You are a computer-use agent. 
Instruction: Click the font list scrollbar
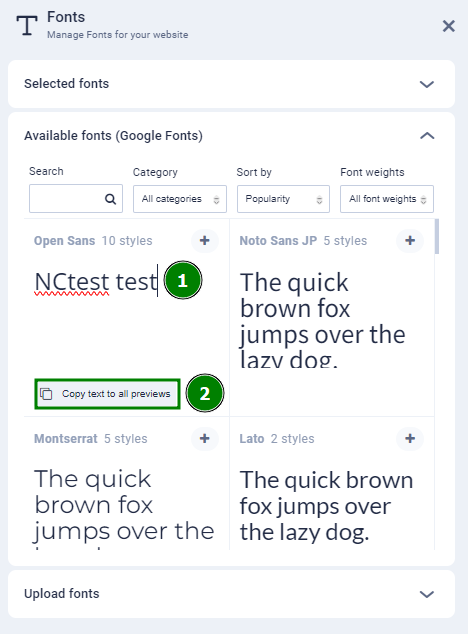(437, 237)
